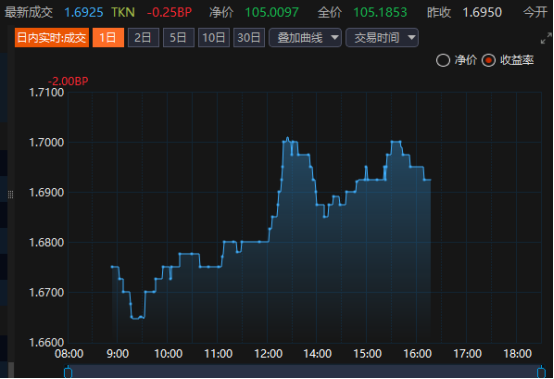
Task: Click the 1.6800 y-axis label
Action: pyautogui.click(x=46, y=243)
